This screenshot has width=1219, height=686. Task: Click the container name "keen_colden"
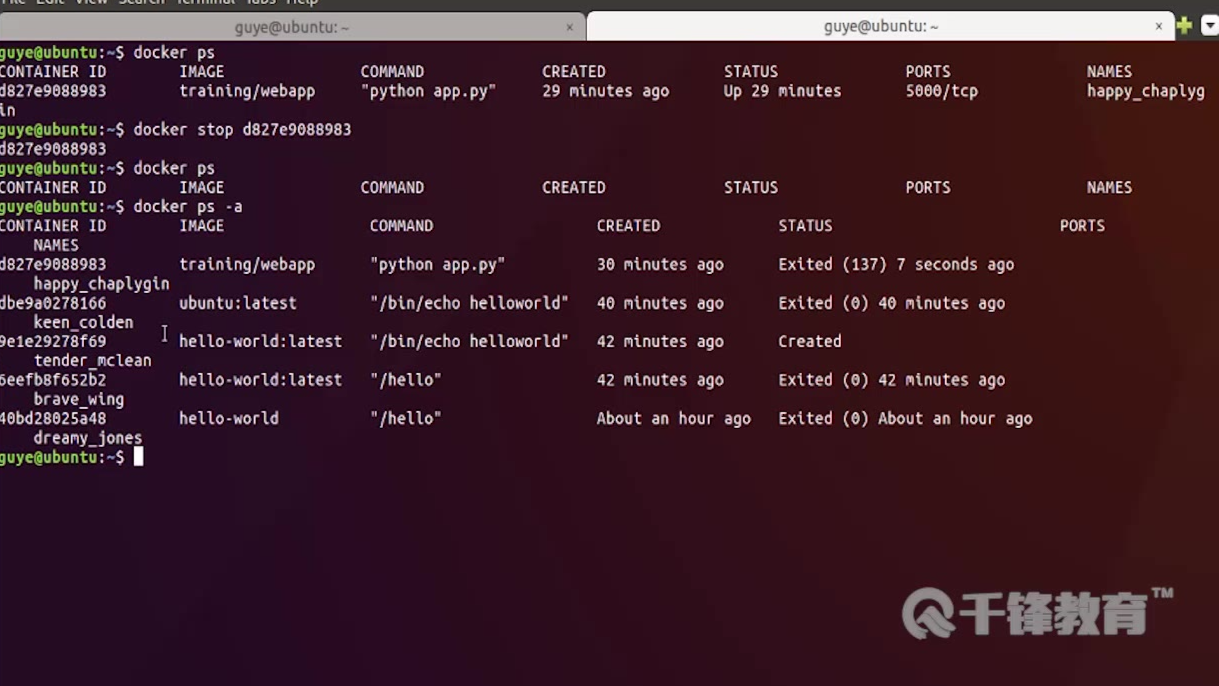83,322
